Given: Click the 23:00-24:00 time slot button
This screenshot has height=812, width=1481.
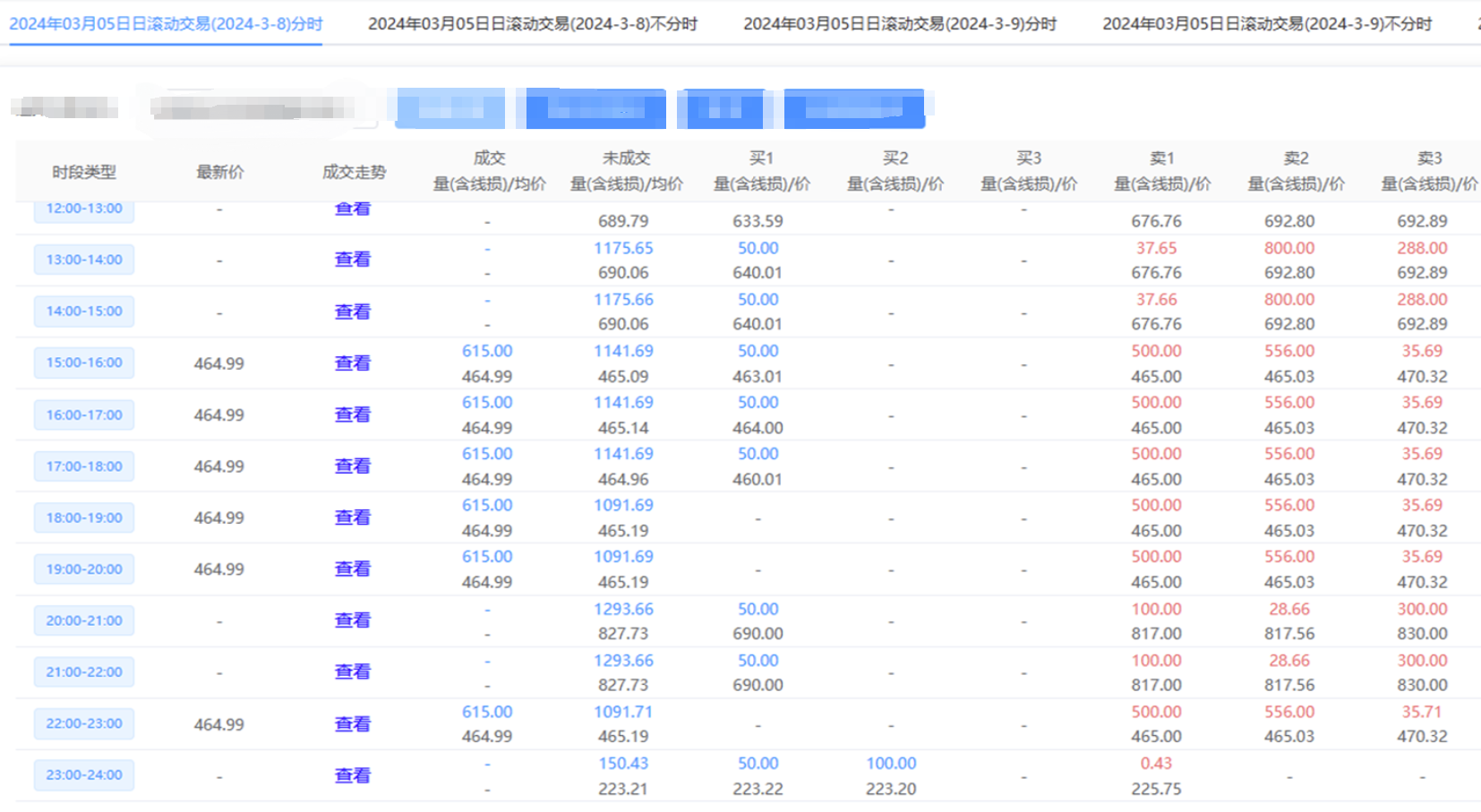Looking at the screenshot, I should pos(84,774).
